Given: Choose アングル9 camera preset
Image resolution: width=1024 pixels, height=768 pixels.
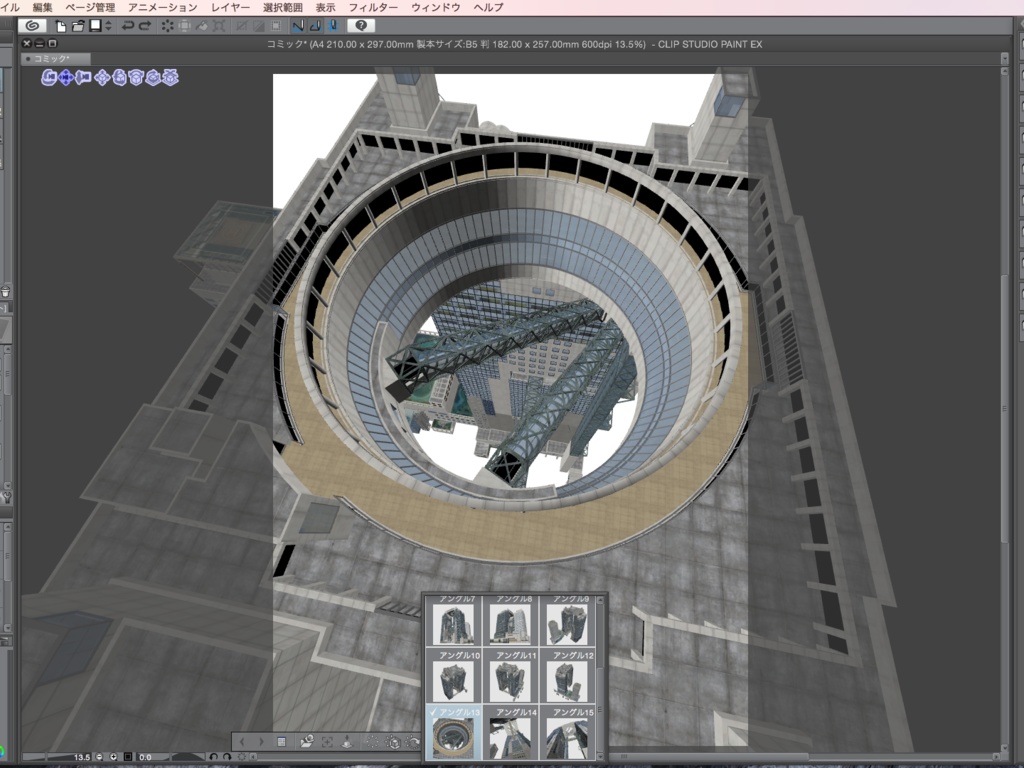Looking at the screenshot, I should click(x=568, y=620).
